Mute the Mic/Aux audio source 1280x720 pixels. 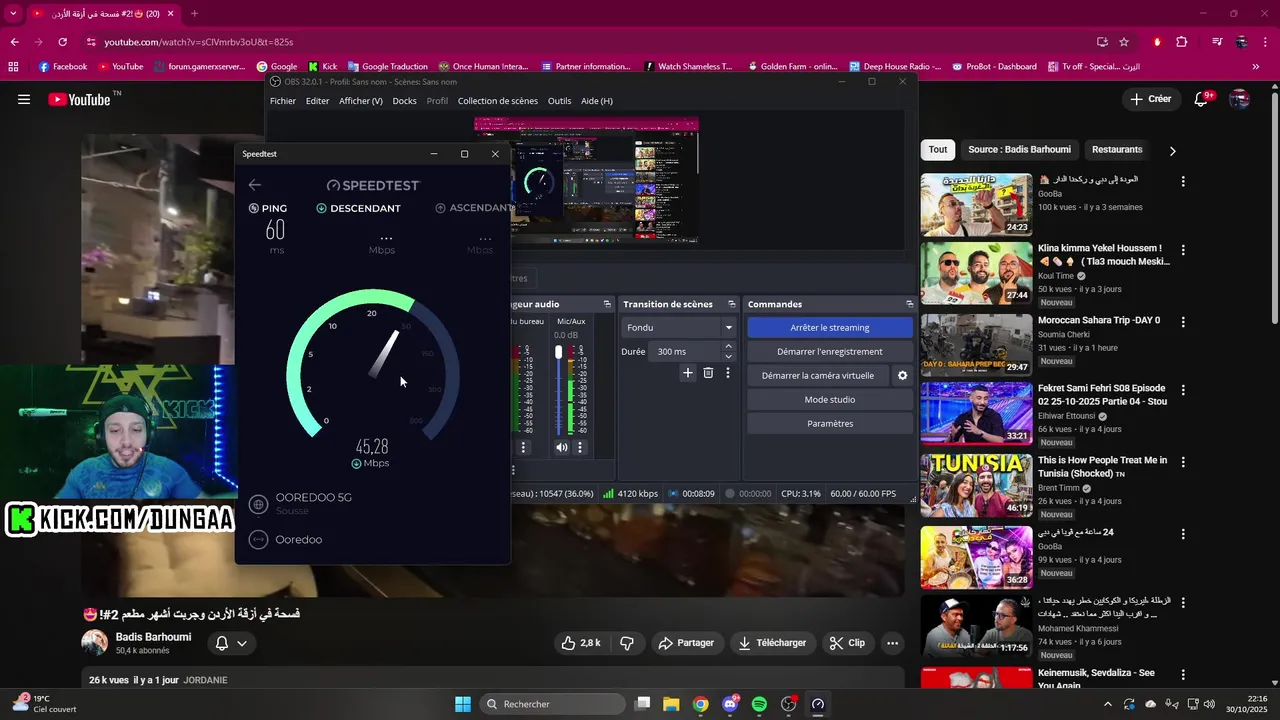(x=561, y=447)
